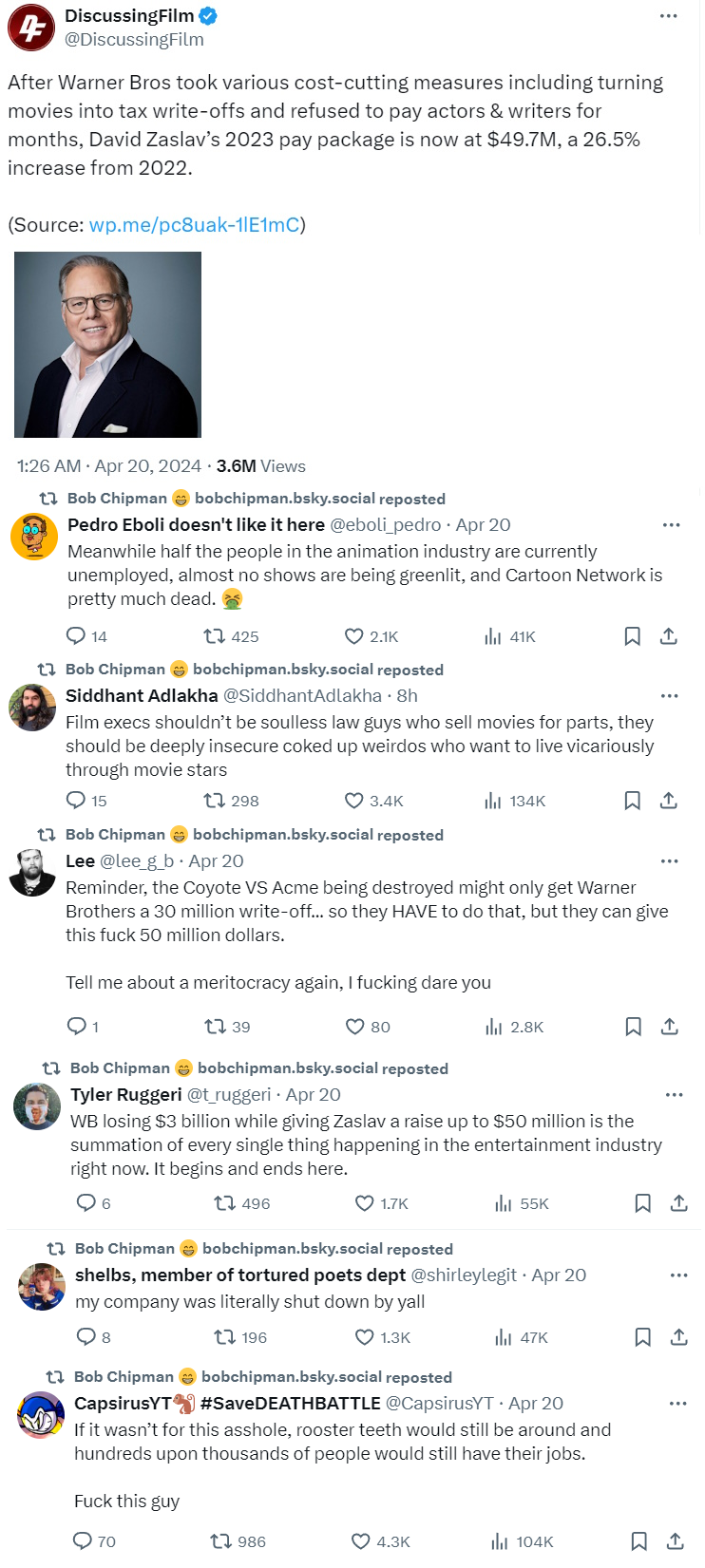The width and height of the screenshot is (705, 1568).
Task: Open Tyler Ruggeri's profile name
Action: coord(125,1095)
